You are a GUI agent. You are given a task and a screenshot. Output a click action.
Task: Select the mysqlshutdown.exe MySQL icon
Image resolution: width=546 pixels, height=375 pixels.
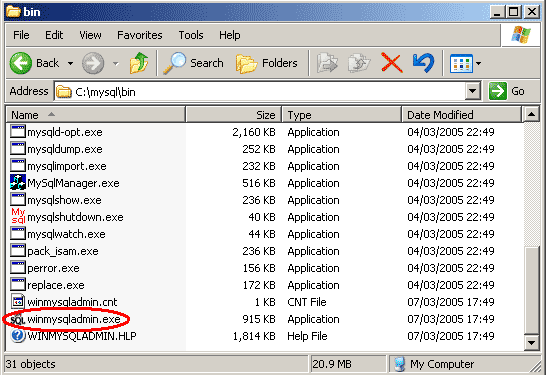point(18,216)
